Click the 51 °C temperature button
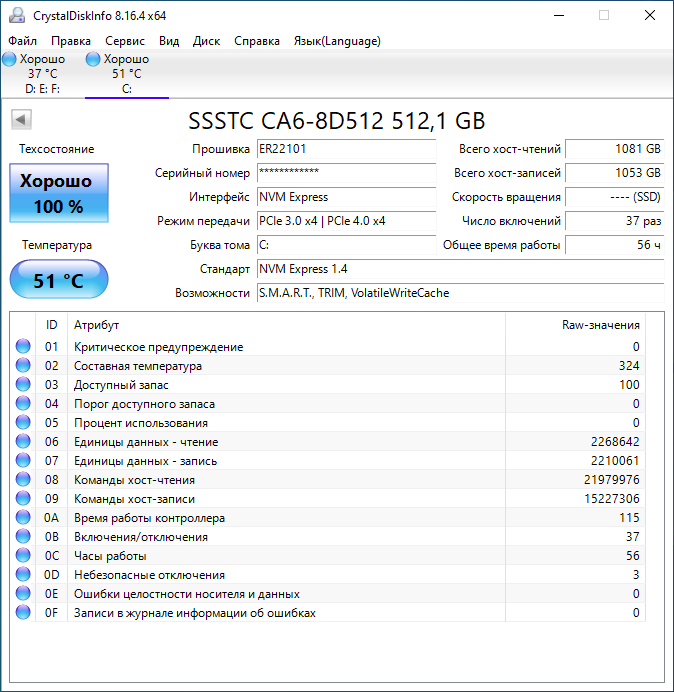Screen dimensions: 674x692 click(x=59, y=279)
